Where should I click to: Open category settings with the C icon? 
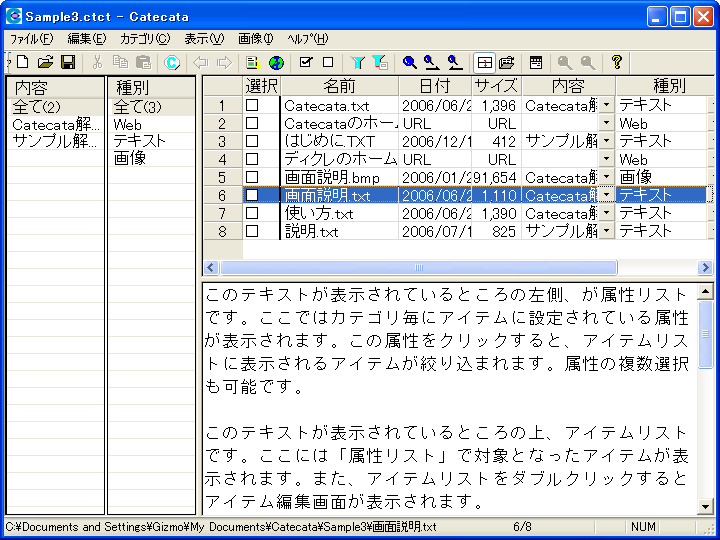[x=172, y=62]
